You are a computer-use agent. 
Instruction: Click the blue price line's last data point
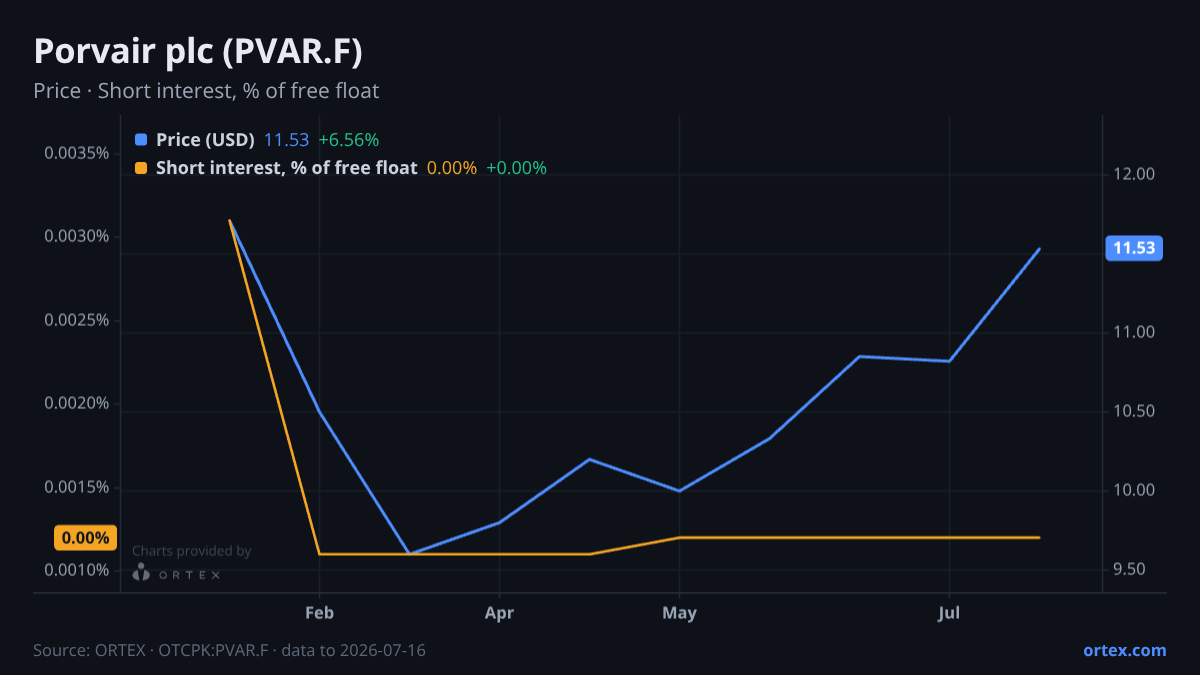1040,249
